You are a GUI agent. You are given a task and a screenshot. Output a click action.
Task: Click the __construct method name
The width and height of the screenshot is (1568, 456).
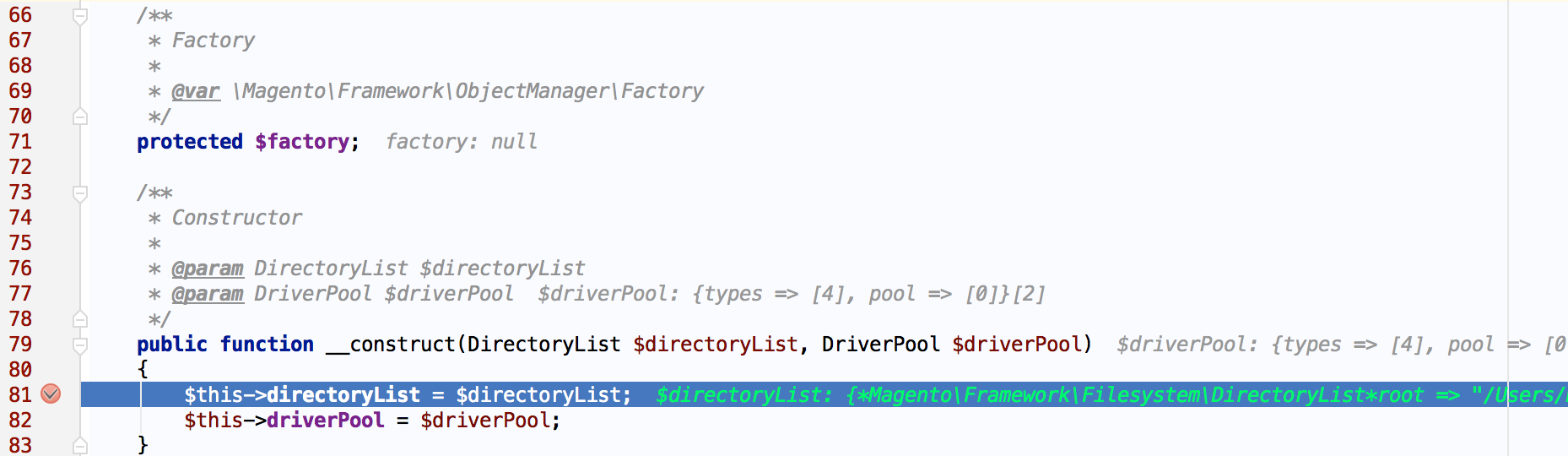pos(390,345)
